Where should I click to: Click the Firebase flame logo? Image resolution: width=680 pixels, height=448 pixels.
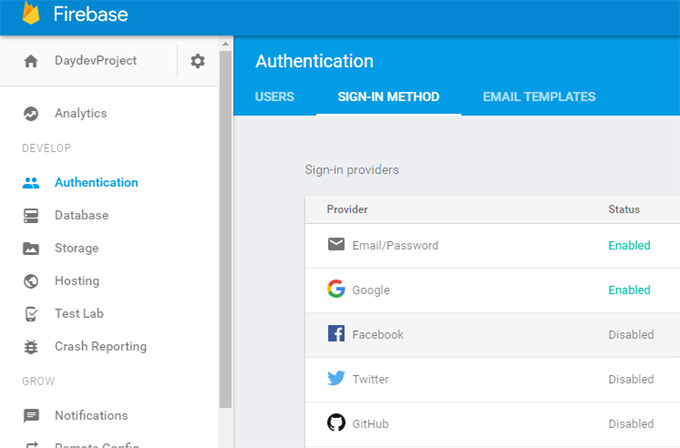pos(31,13)
